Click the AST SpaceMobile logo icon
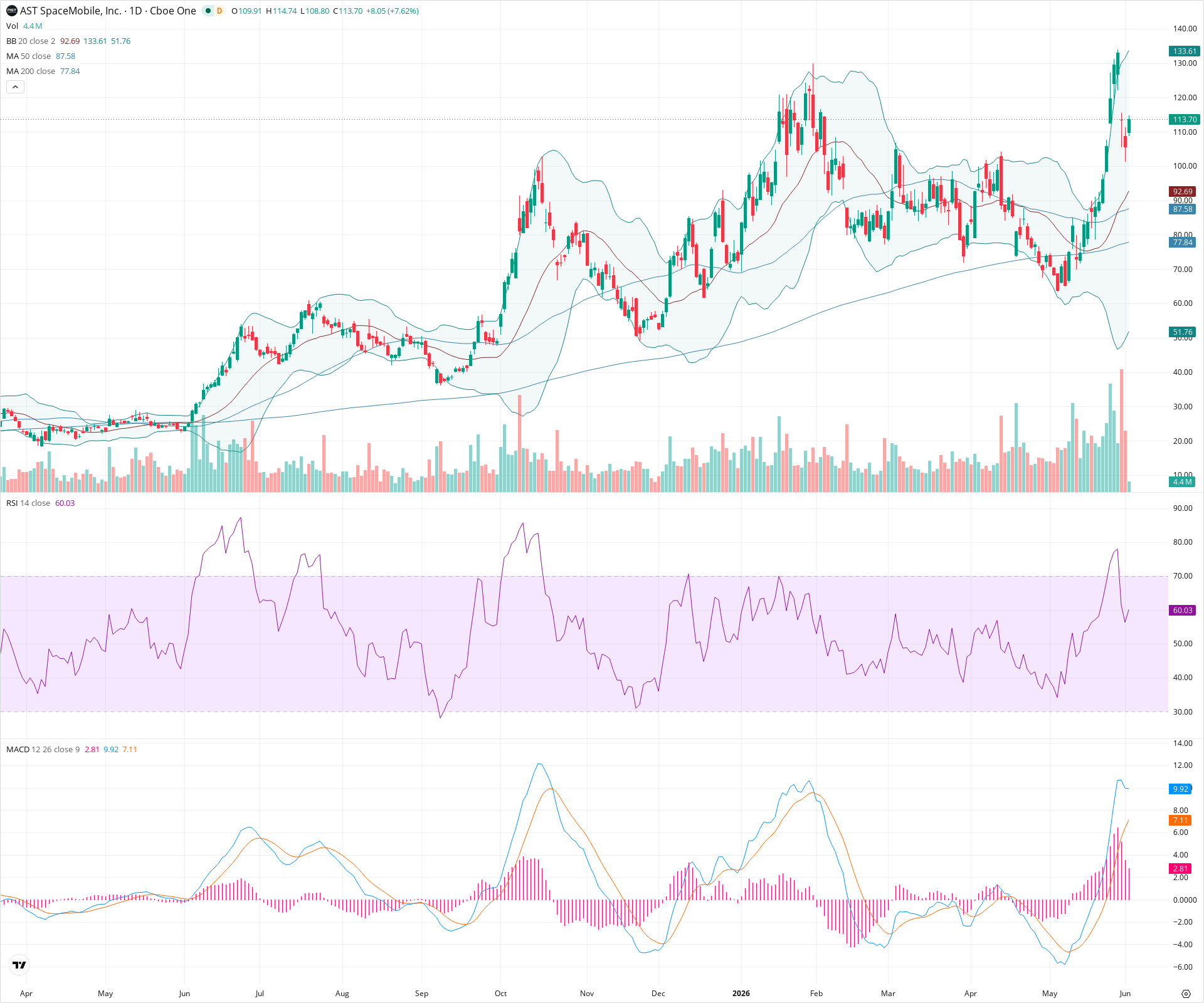Image resolution: width=1204 pixels, height=1003 pixels. 11,11
